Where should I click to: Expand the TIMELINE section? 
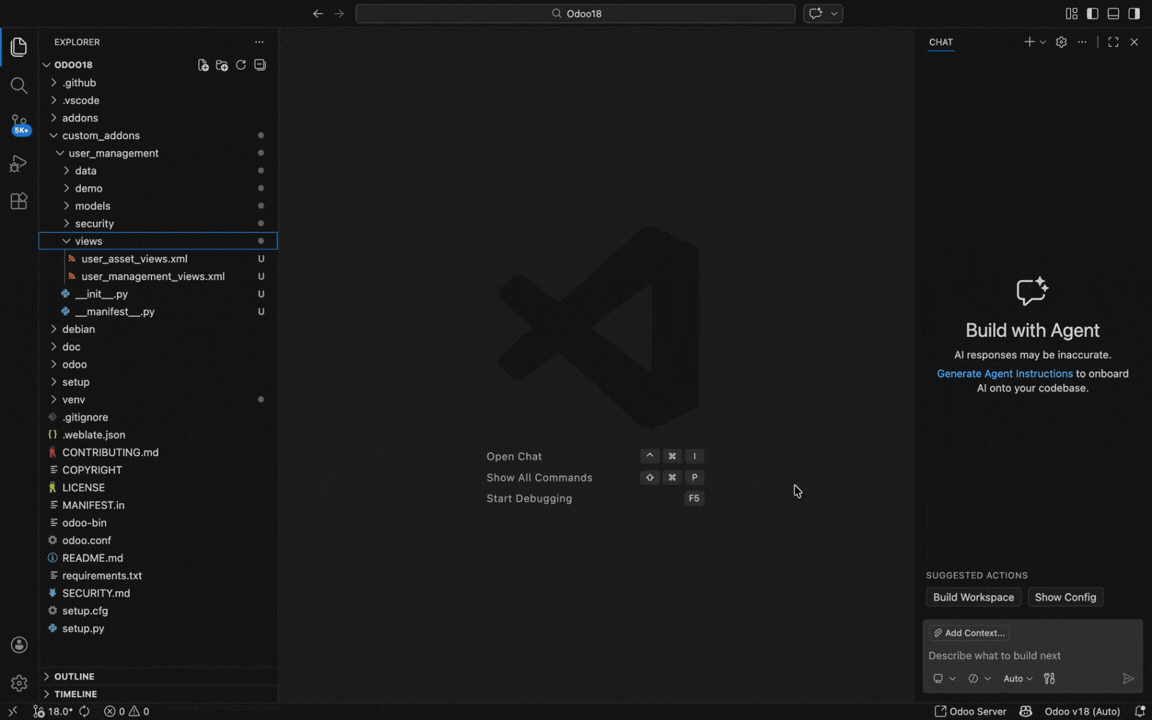tap(158, 694)
